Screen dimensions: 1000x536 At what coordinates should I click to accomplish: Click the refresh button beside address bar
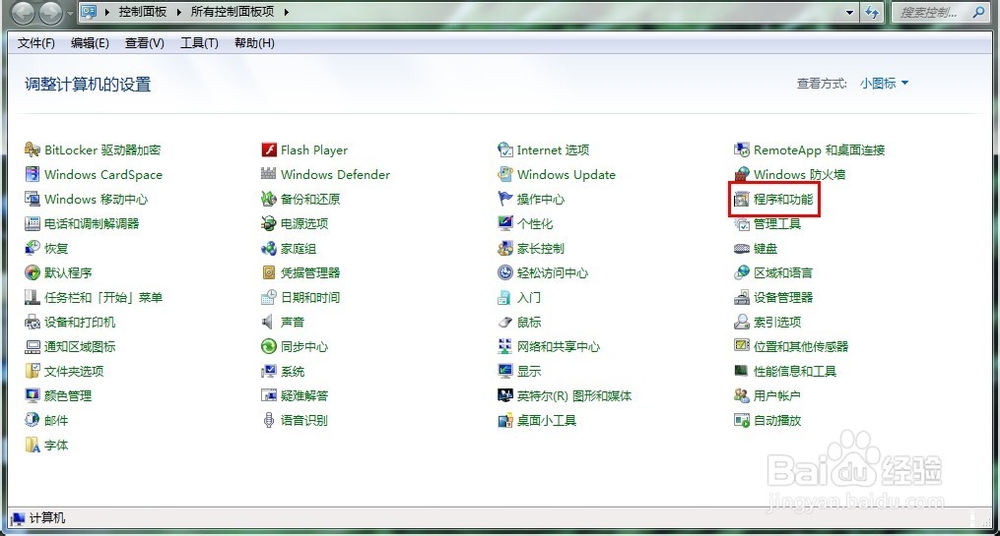point(872,12)
